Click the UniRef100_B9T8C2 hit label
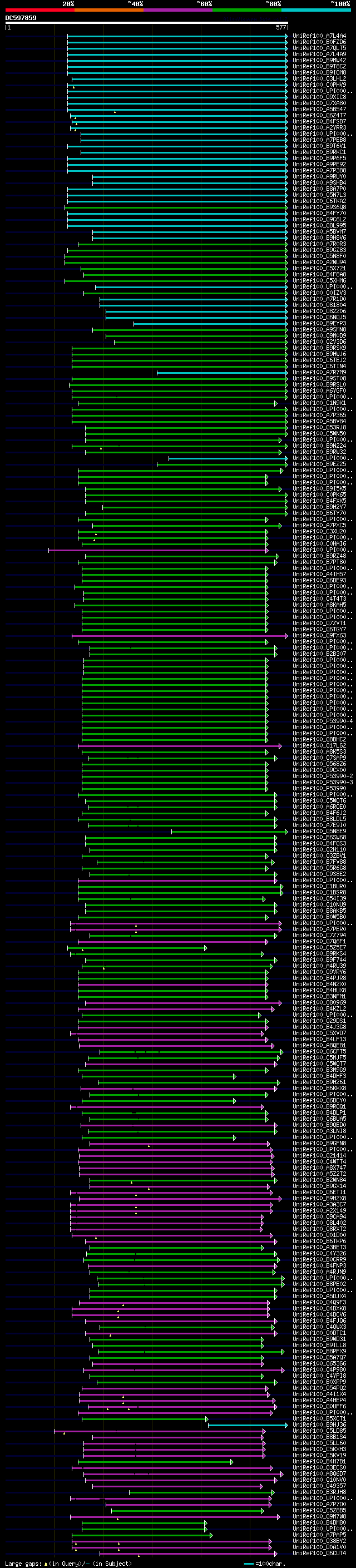The height and width of the screenshot is (1568, 356). [x=319, y=66]
